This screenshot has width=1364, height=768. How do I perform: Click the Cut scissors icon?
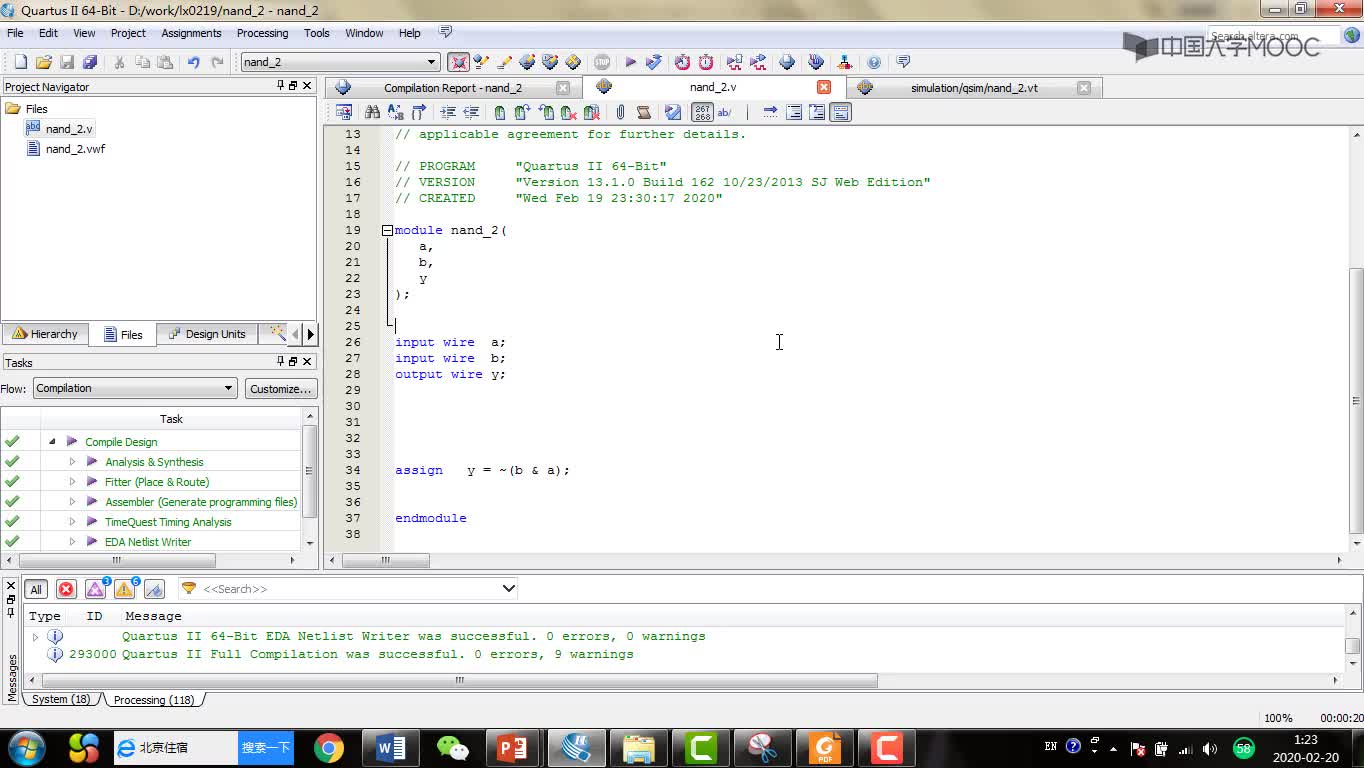click(x=119, y=62)
